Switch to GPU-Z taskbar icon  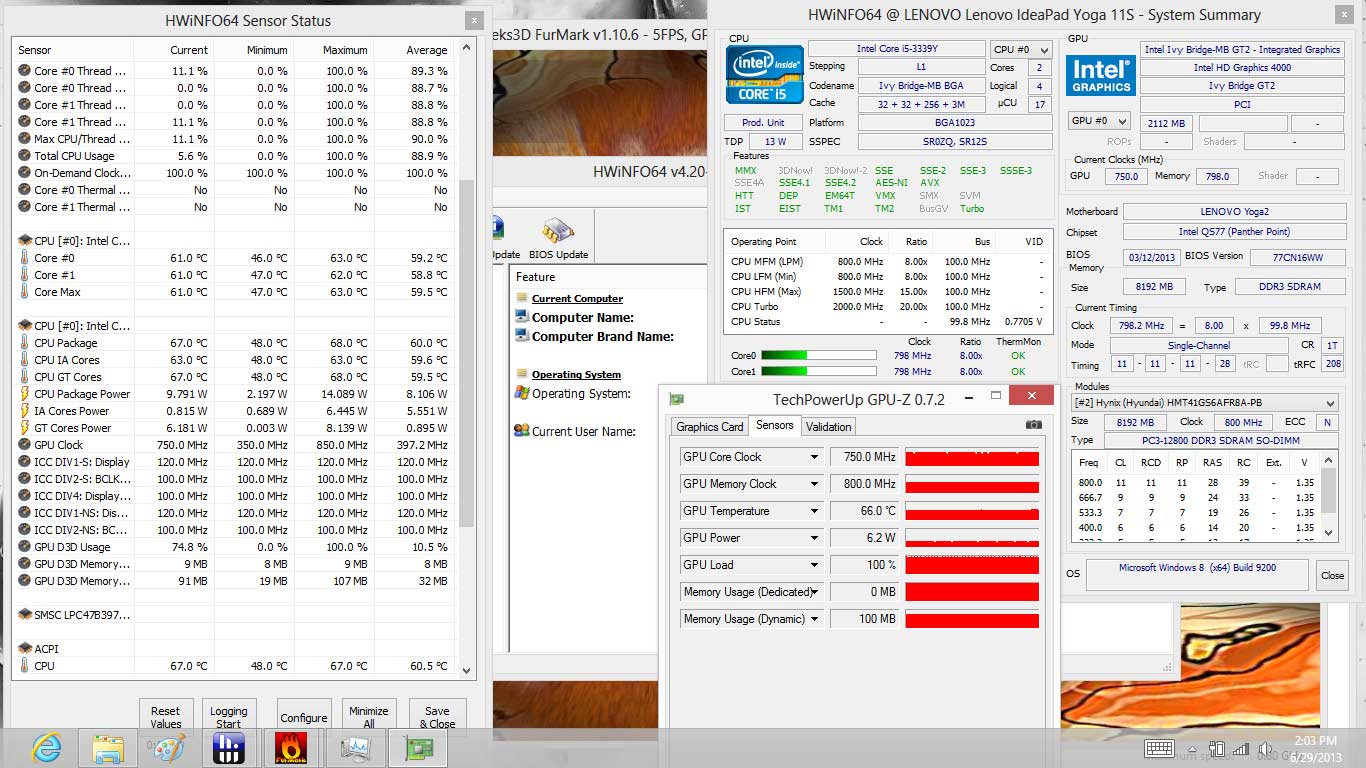418,748
